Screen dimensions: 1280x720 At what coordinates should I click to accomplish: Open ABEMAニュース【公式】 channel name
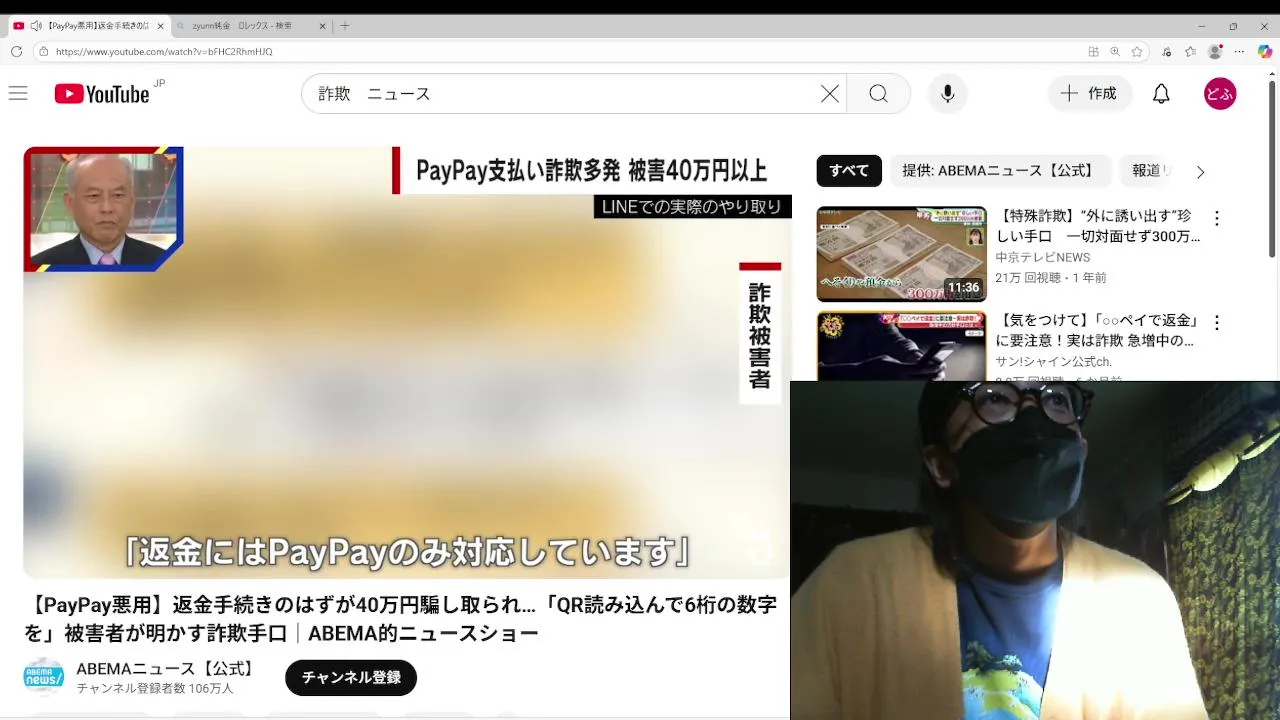point(167,668)
